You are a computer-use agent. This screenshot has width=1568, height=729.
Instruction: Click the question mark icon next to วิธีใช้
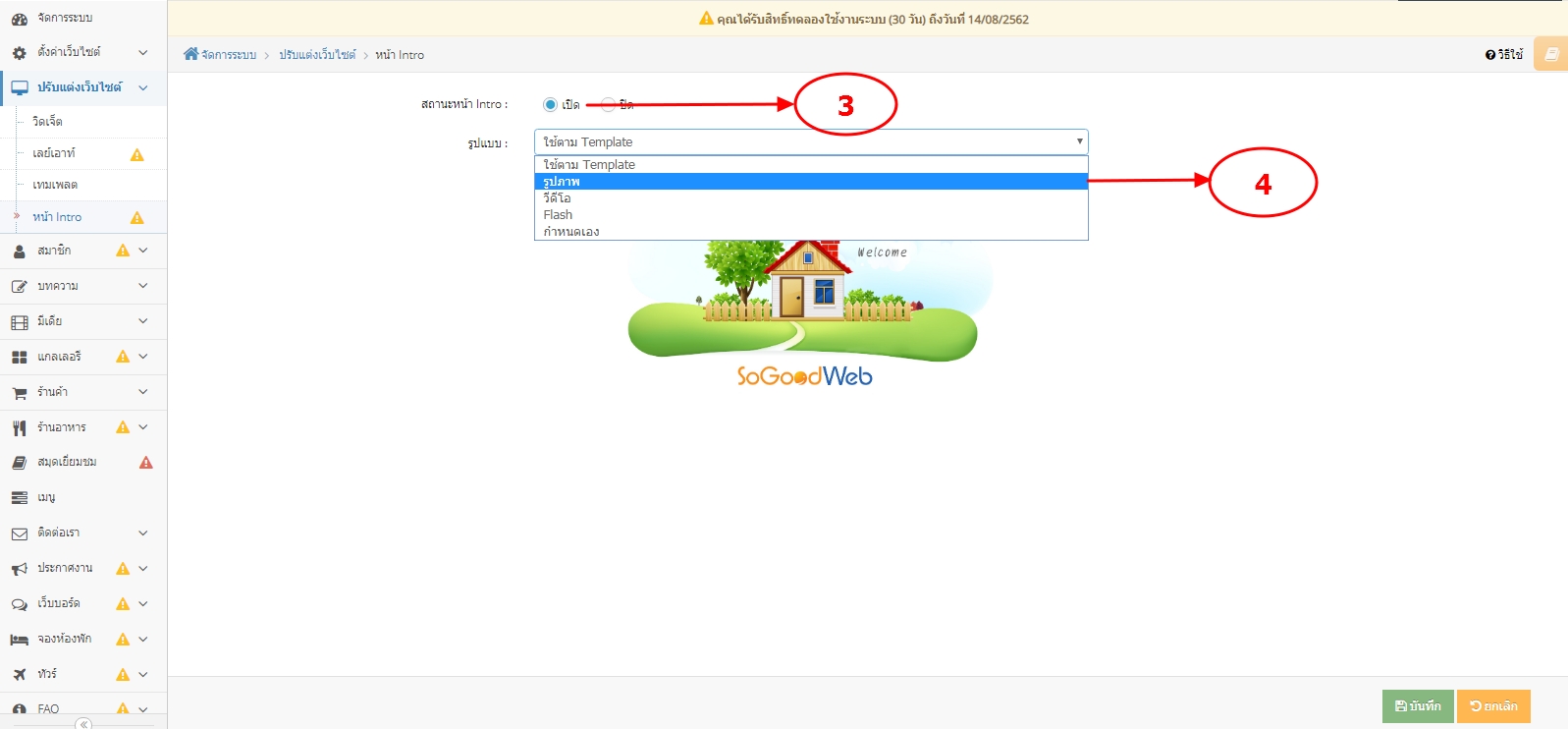click(1490, 55)
